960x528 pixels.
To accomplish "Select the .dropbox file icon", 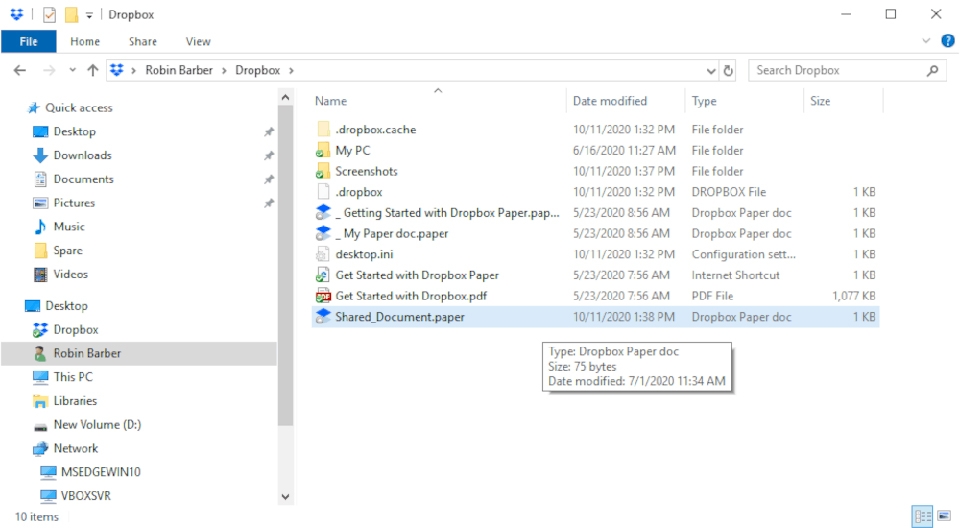I will (323, 192).
